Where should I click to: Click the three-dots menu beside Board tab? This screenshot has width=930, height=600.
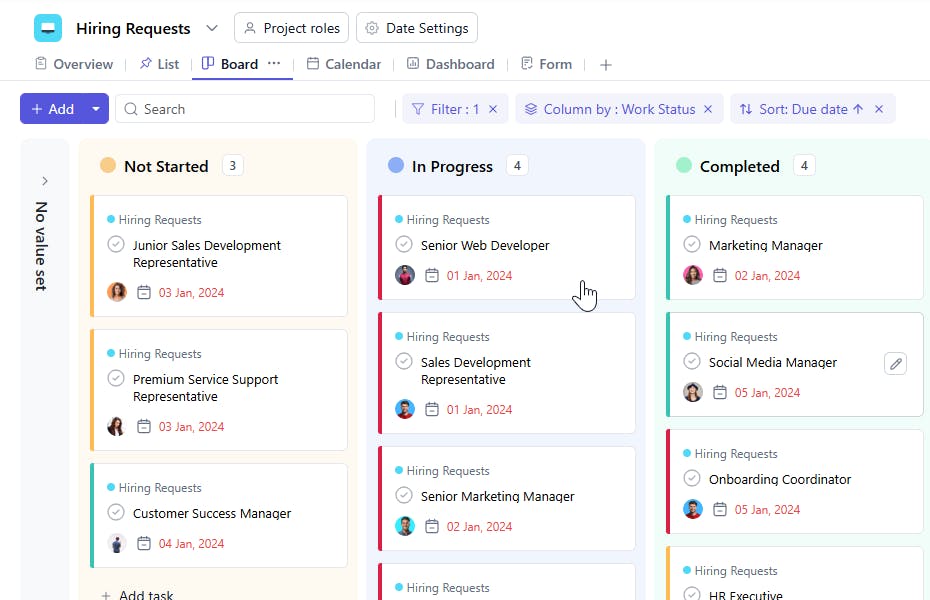[274, 64]
